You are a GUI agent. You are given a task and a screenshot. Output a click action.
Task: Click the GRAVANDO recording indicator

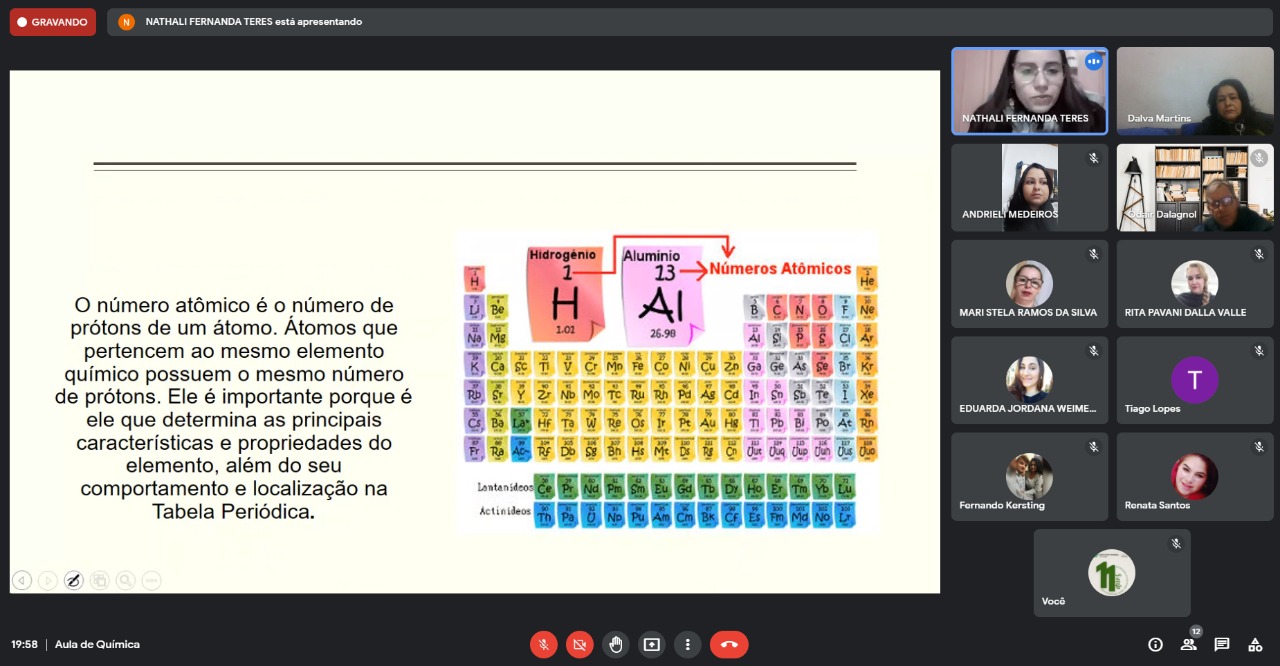[53, 22]
